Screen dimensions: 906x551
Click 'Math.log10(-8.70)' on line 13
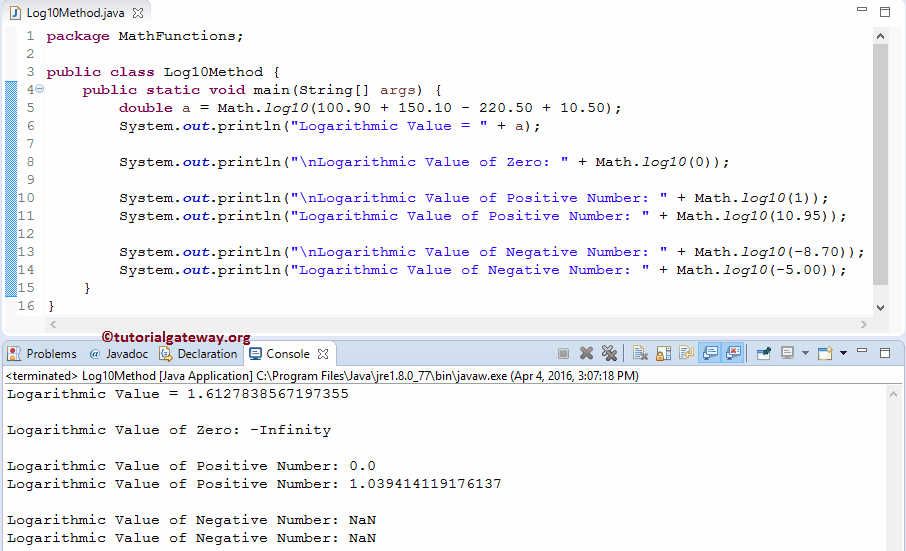tap(773, 252)
